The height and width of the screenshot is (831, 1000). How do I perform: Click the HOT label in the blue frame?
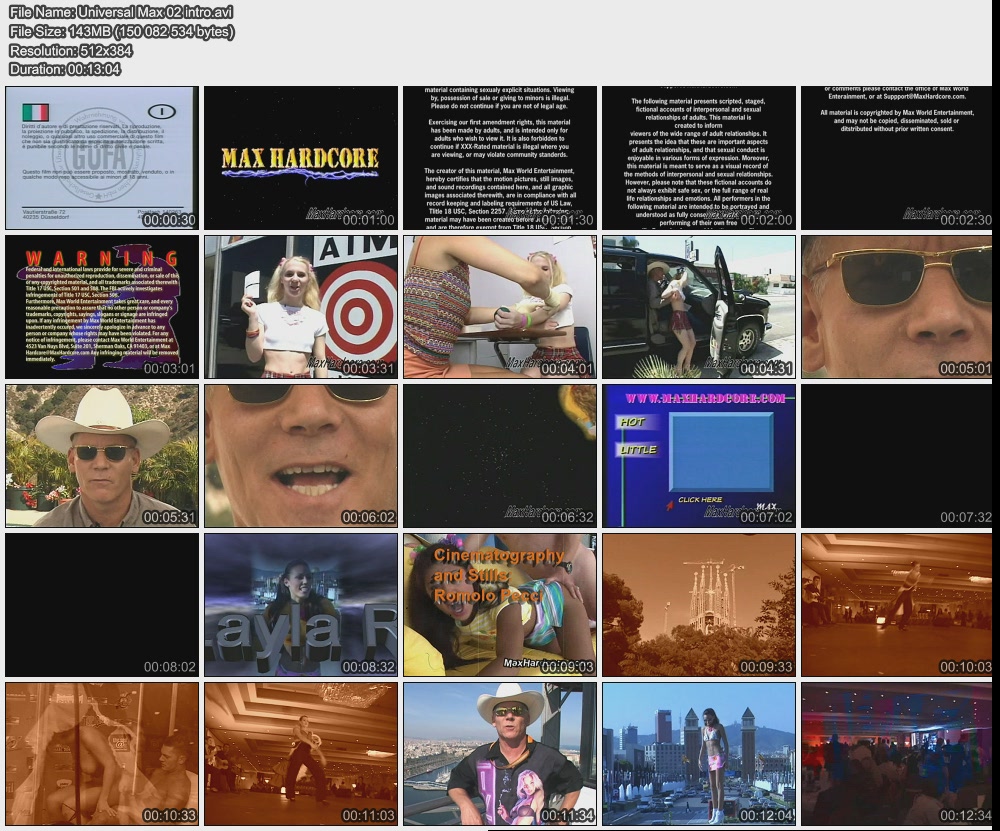click(633, 422)
